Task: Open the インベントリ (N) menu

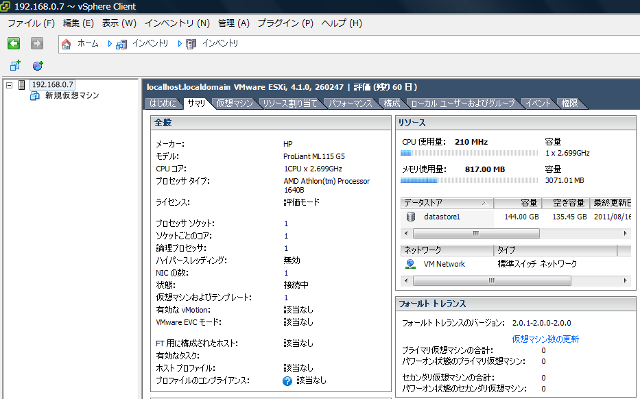Action: point(177,23)
